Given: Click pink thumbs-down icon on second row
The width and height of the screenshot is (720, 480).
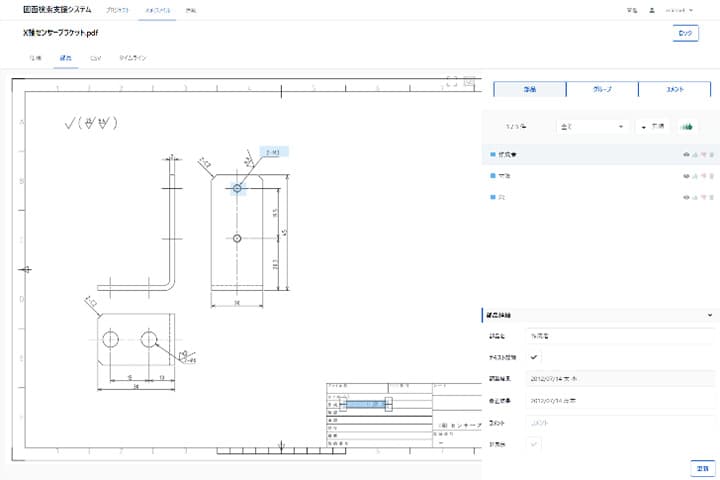Looking at the screenshot, I should (x=703, y=176).
